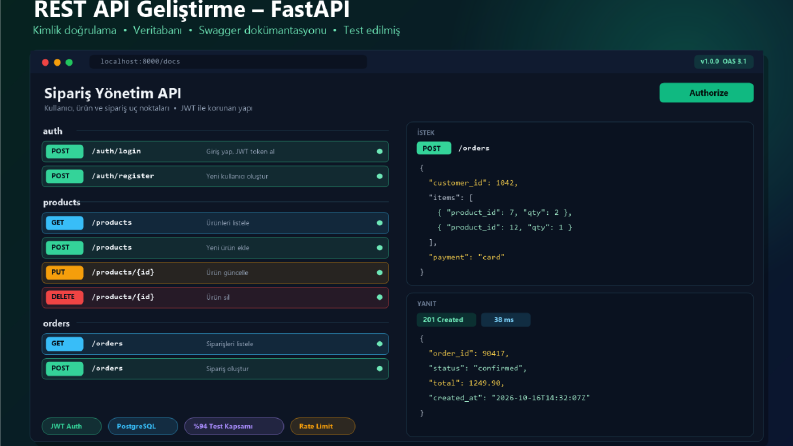Image resolution: width=793 pixels, height=446 pixels.
Task: Click the green dot on the /auth/register row
Action: (379, 176)
